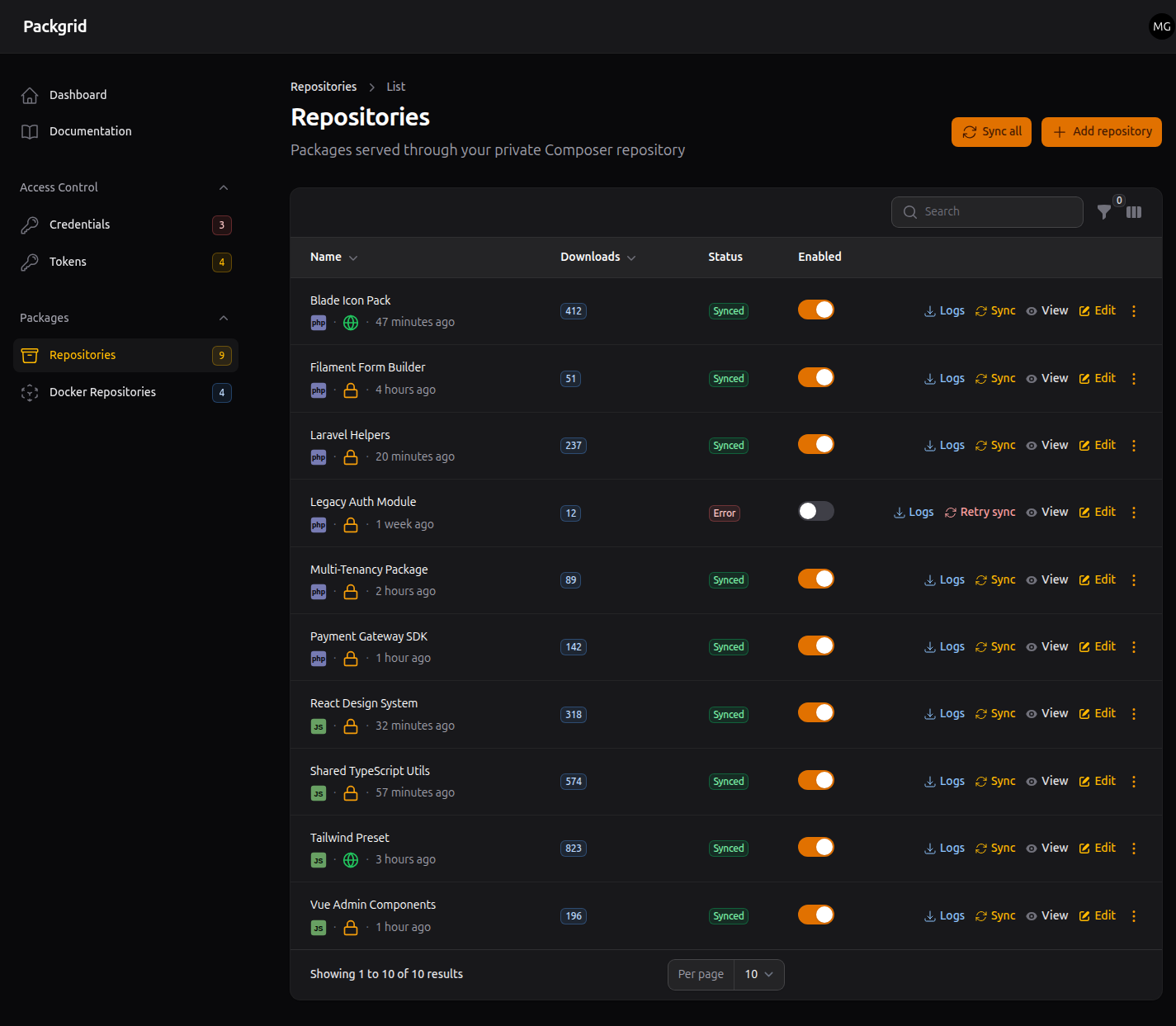Open more actions for React Design System
1176x1026 pixels.
(1134, 714)
